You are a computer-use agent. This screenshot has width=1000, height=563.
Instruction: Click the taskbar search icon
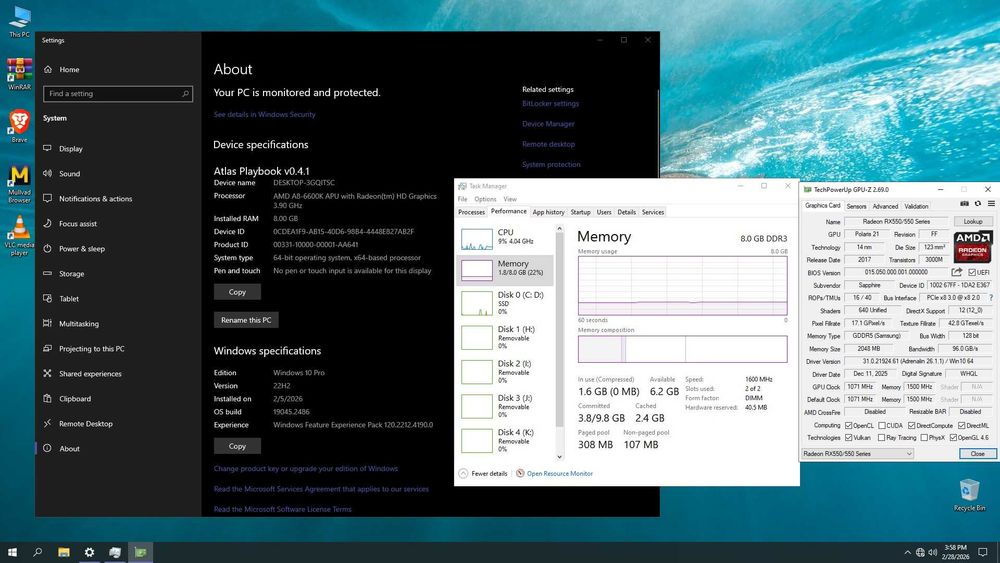[x=38, y=552]
